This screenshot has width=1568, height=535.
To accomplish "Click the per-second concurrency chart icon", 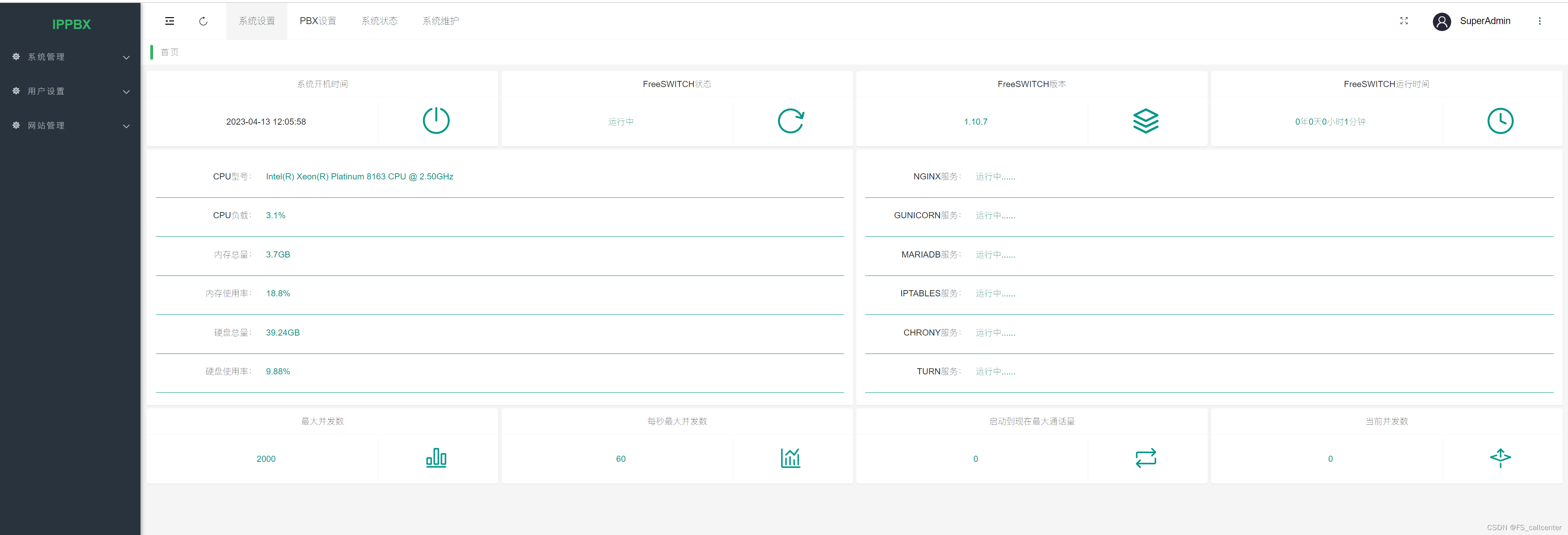I will point(791,458).
